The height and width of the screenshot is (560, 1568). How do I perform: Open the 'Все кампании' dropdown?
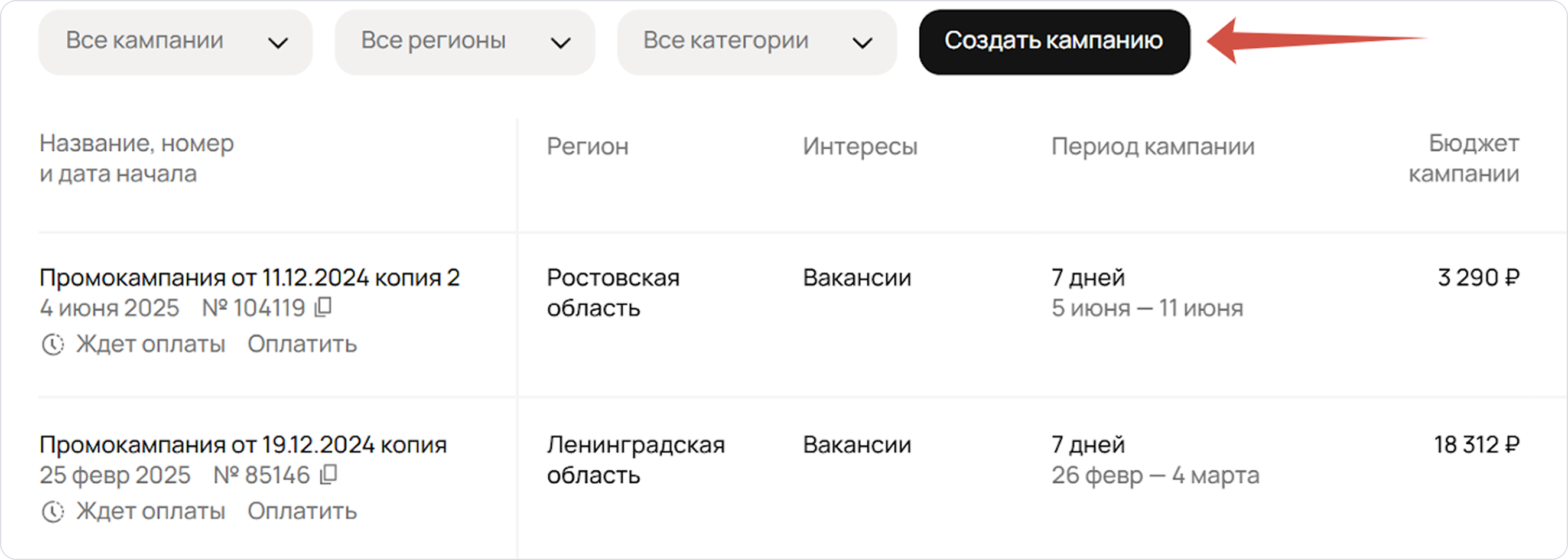pos(175,42)
